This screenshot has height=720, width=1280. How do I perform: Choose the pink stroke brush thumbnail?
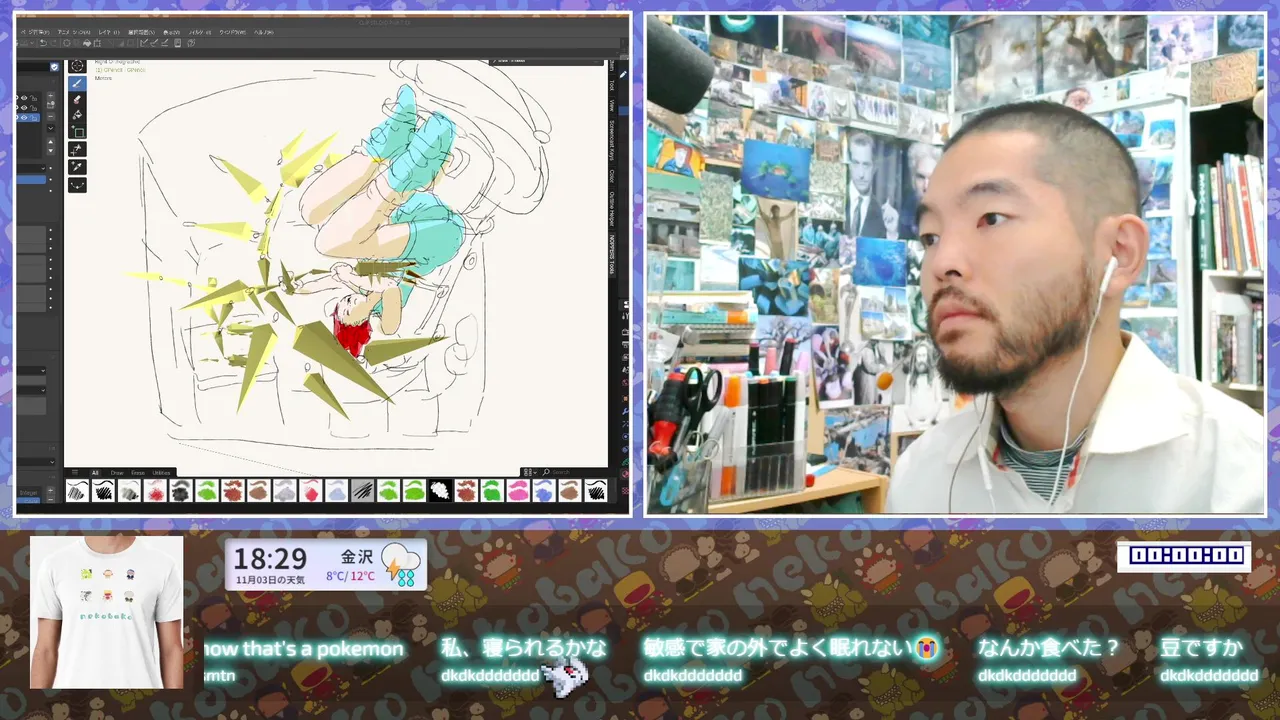tap(518, 490)
